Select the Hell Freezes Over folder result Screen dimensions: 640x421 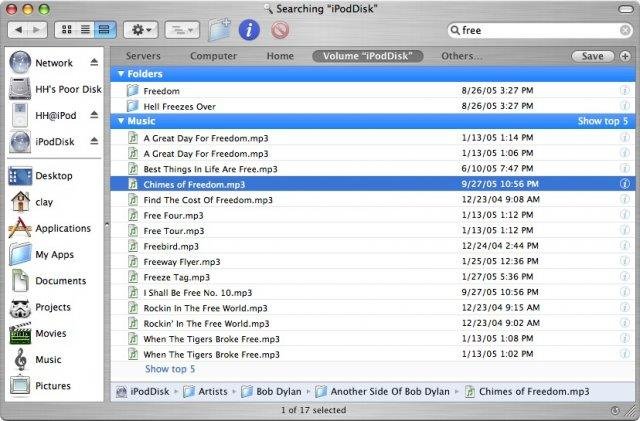coord(373,106)
